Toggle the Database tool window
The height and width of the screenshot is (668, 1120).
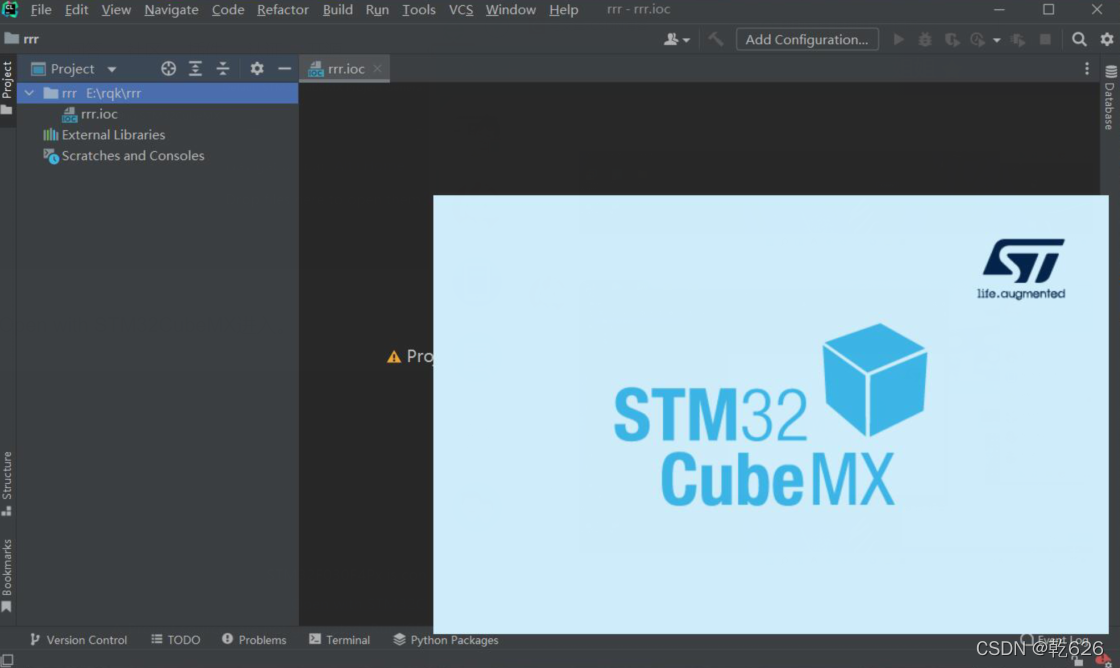click(1109, 98)
